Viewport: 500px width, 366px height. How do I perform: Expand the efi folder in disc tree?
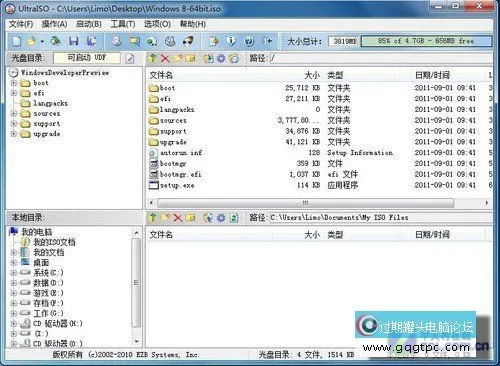coord(14,93)
